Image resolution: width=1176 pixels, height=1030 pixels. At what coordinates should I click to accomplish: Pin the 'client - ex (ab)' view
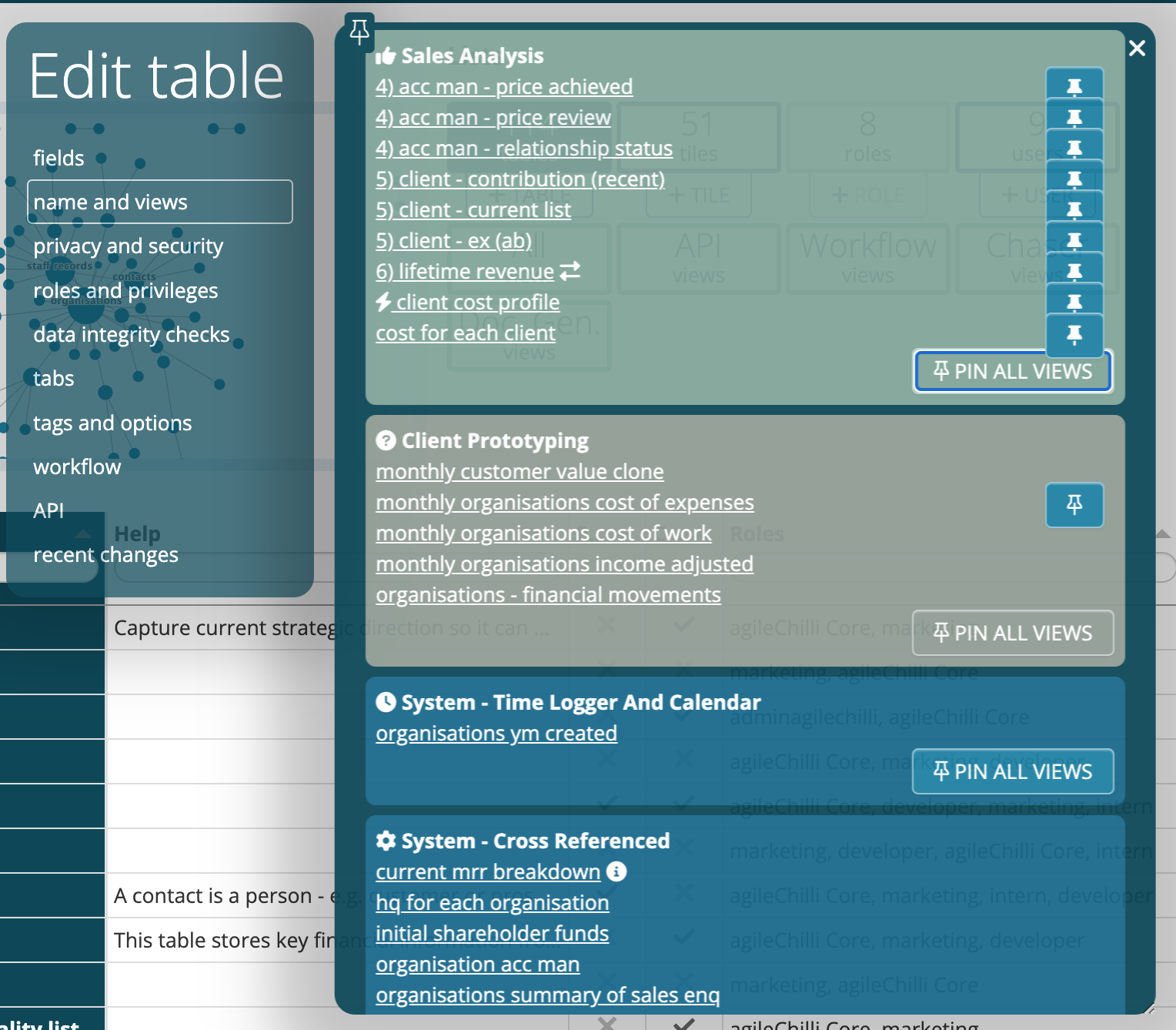tap(1074, 241)
